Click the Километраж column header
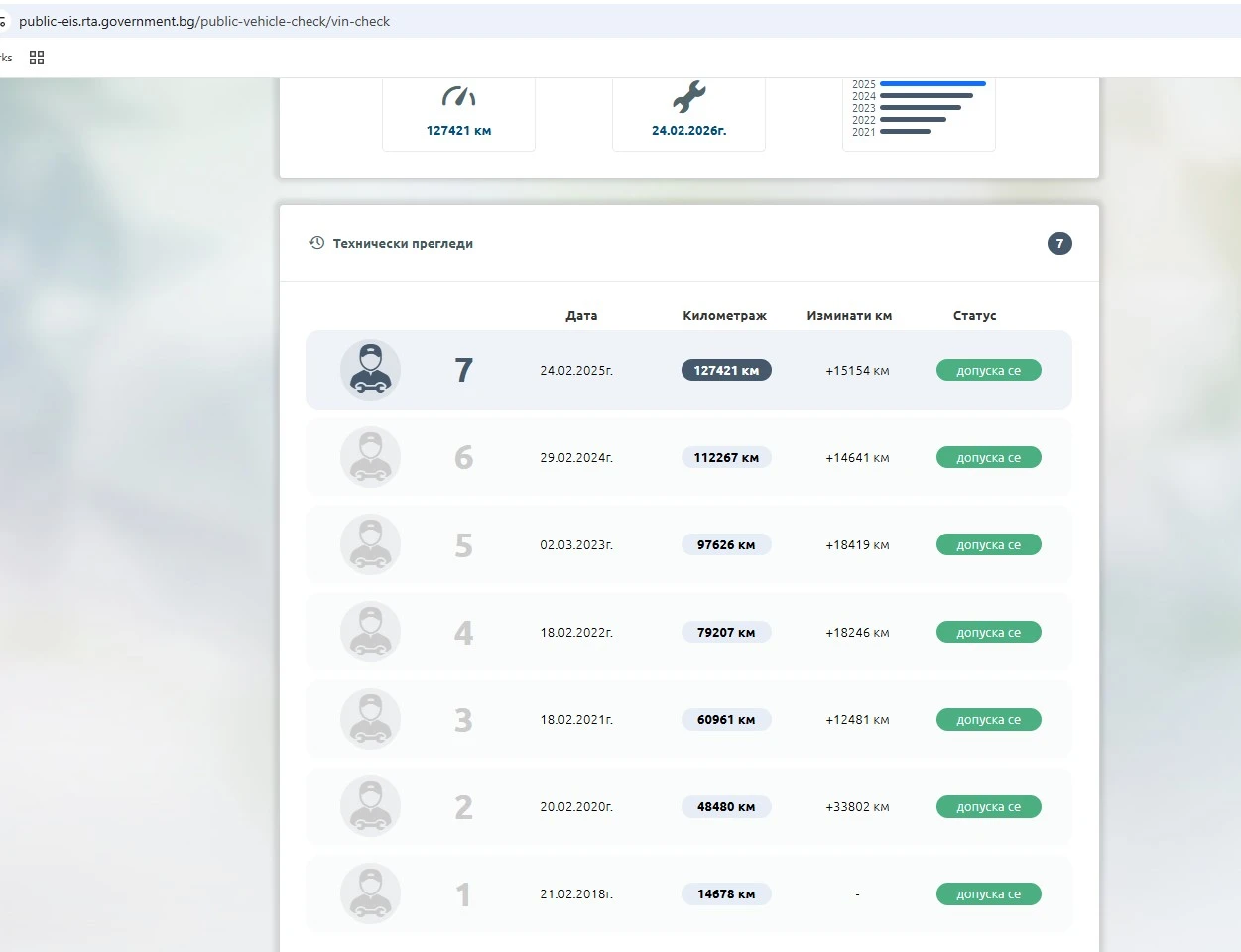The width and height of the screenshot is (1241, 952). coord(724,315)
